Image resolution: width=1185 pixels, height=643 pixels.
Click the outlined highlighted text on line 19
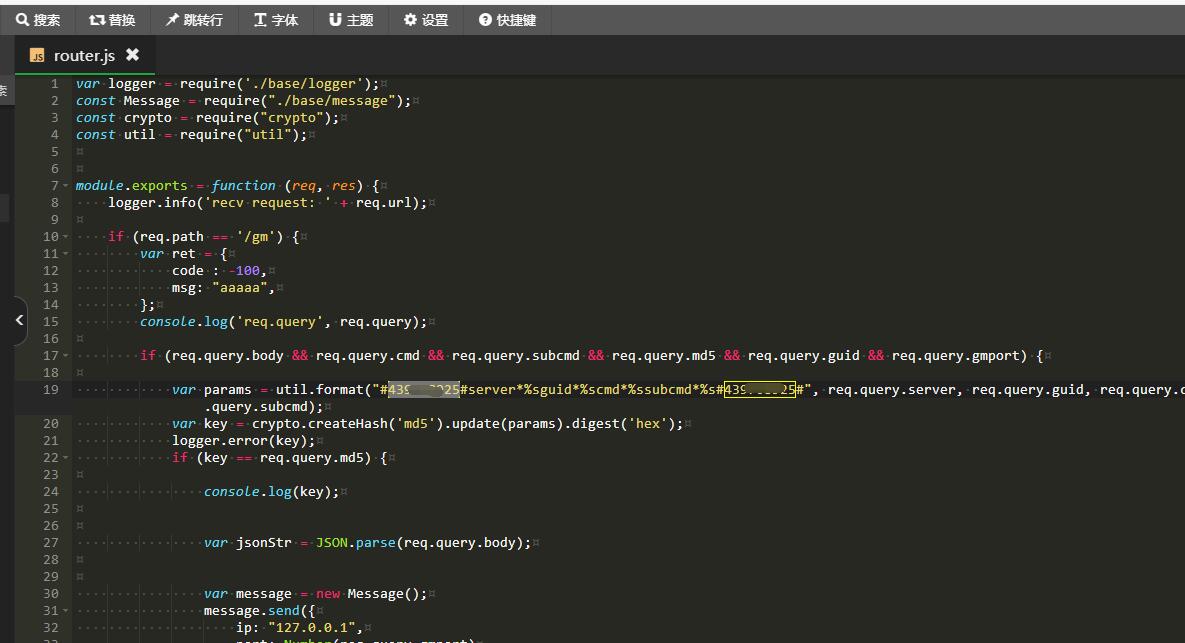click(759, 390)
